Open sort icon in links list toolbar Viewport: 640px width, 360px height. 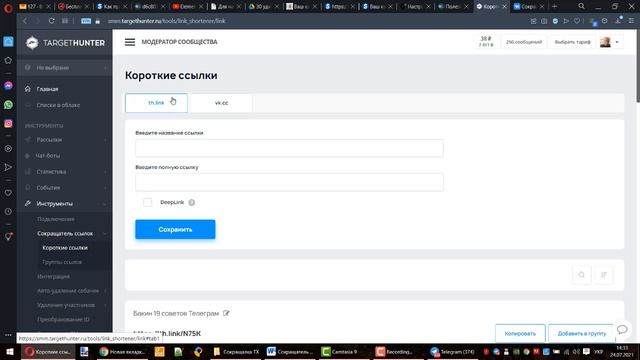pos(604,275)
